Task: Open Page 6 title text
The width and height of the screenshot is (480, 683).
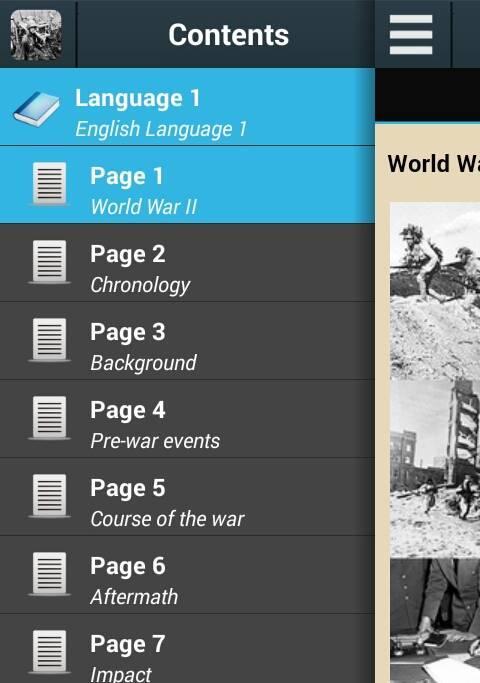Action: pyautogui.click(x=128, y=566)
